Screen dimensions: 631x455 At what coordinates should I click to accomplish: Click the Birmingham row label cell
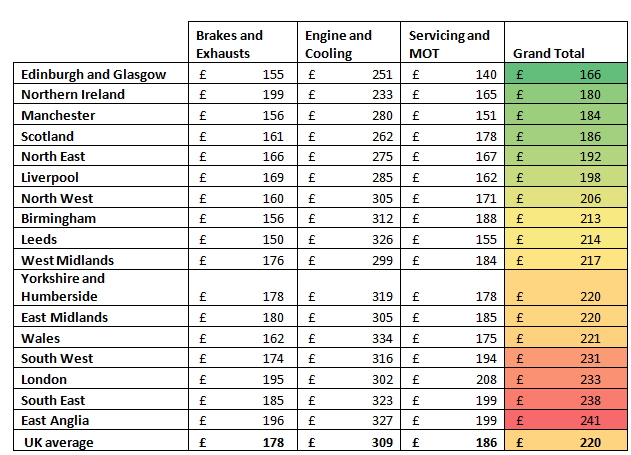point(103,218)
